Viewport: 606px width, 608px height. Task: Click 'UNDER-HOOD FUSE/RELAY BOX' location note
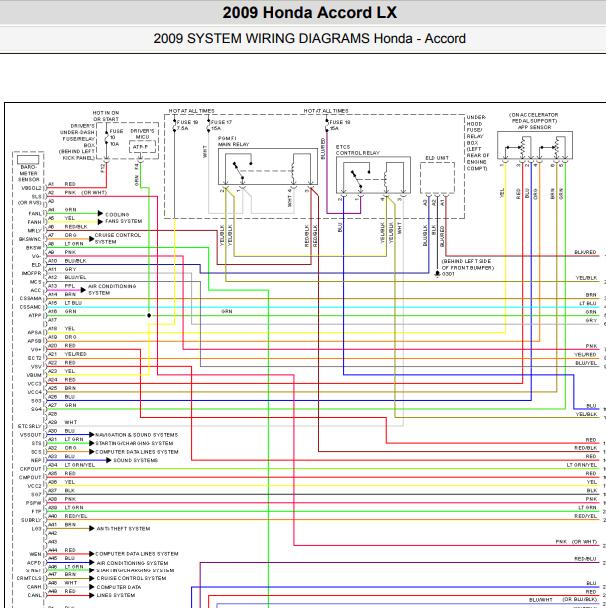478,143
